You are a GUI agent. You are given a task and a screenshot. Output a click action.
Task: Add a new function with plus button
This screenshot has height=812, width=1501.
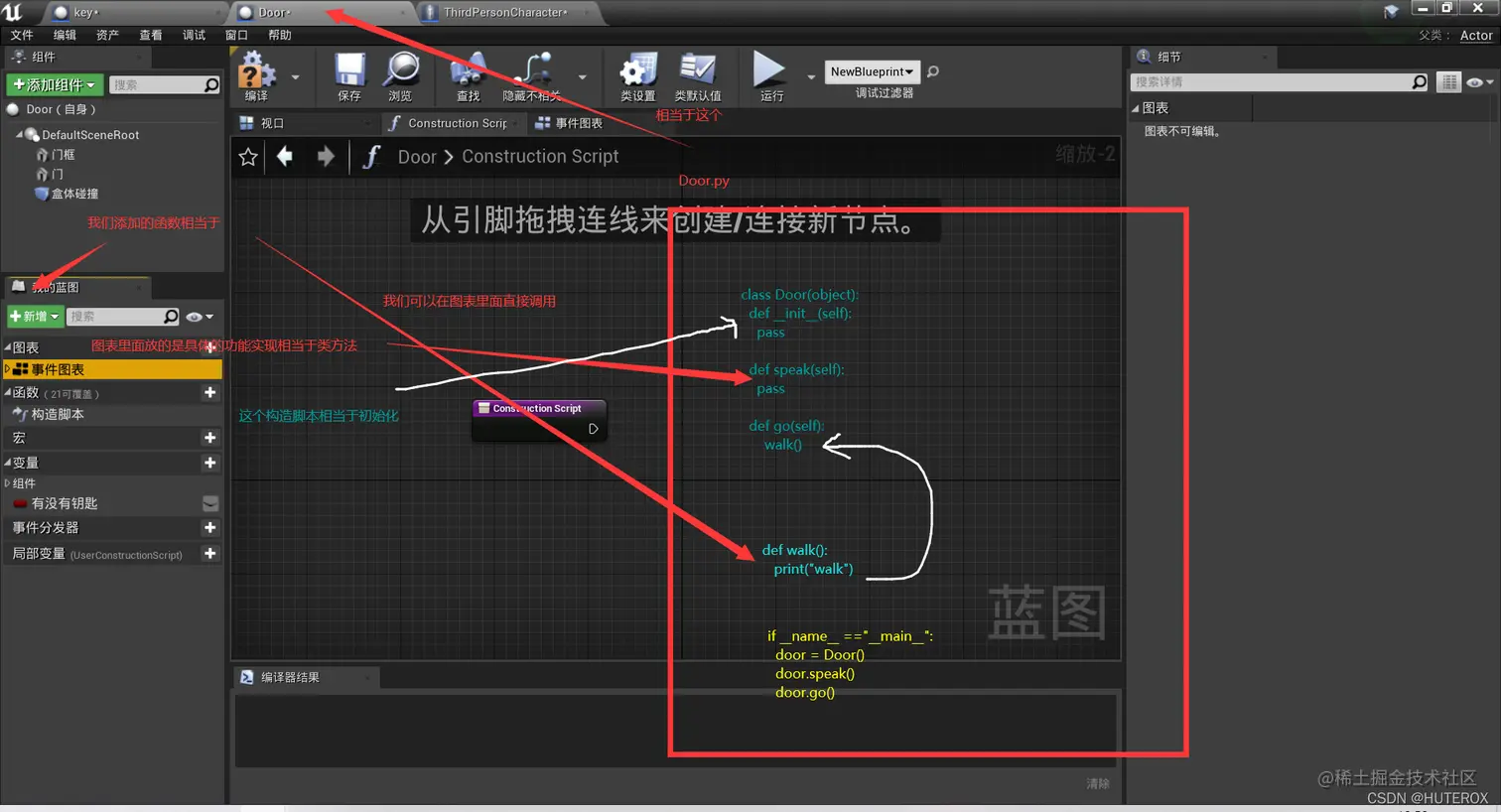(x=209, y=393)
